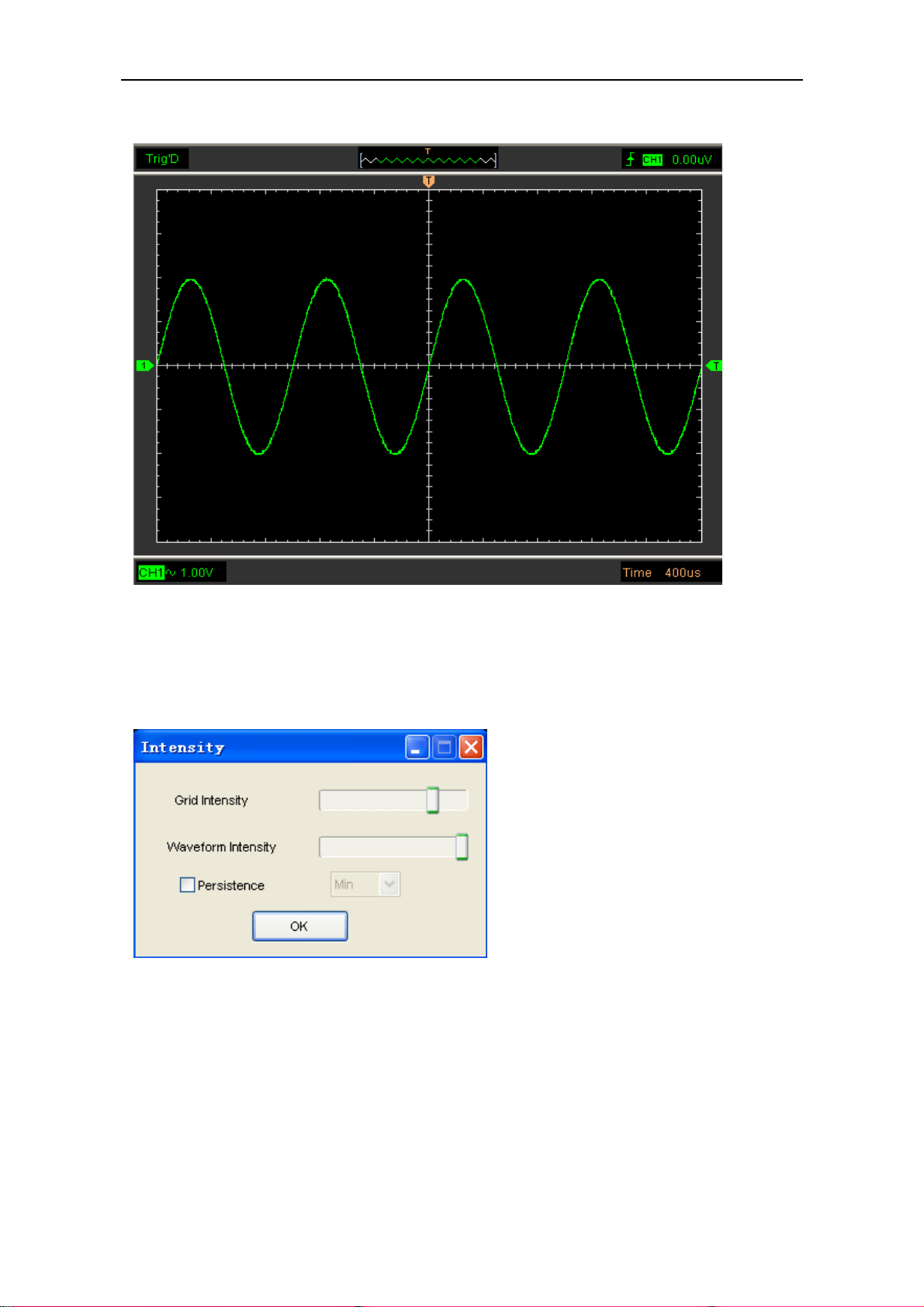This screenshot has height=1307, width=924.
Task: Click OK in the Intensity dialog
Action: click(x=299, y=926)
